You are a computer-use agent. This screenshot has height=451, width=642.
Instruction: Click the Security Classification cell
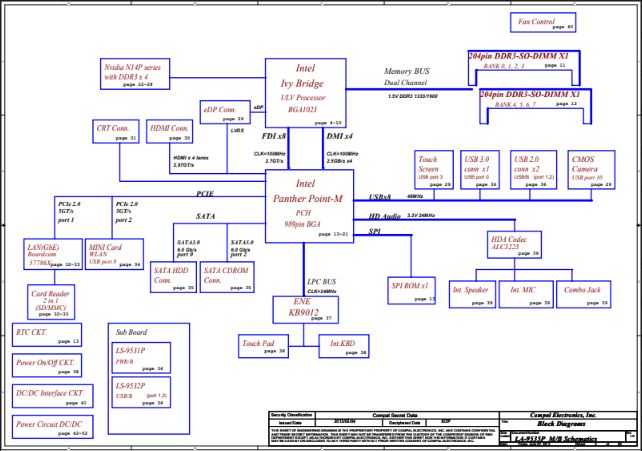pyautogui.click(x=291, y=415)
